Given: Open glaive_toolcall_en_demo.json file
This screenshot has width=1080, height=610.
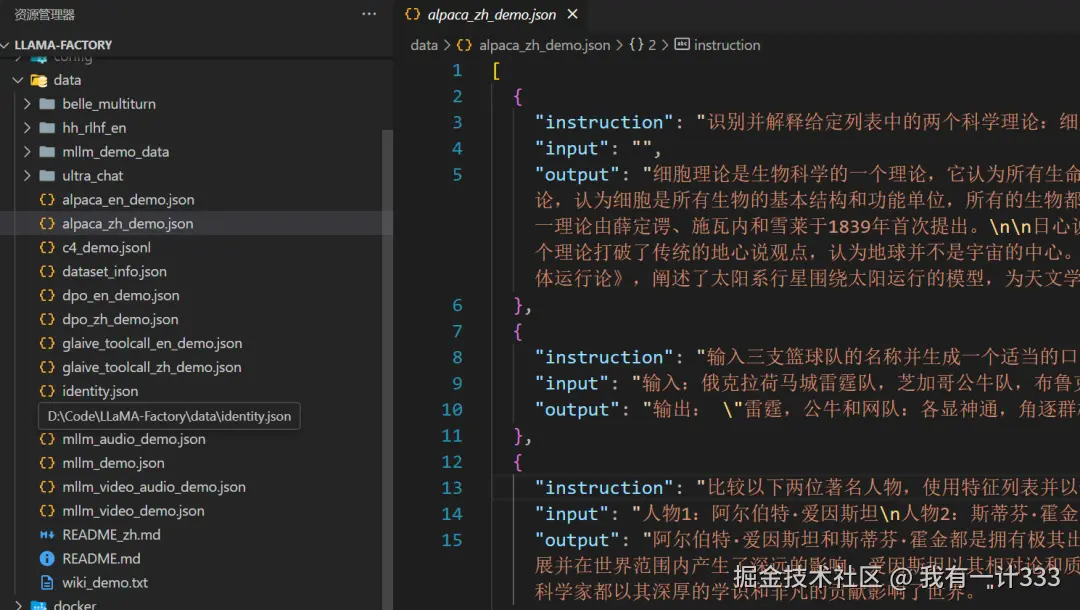Looking at the screenshot, I should (x=152, y=343).
